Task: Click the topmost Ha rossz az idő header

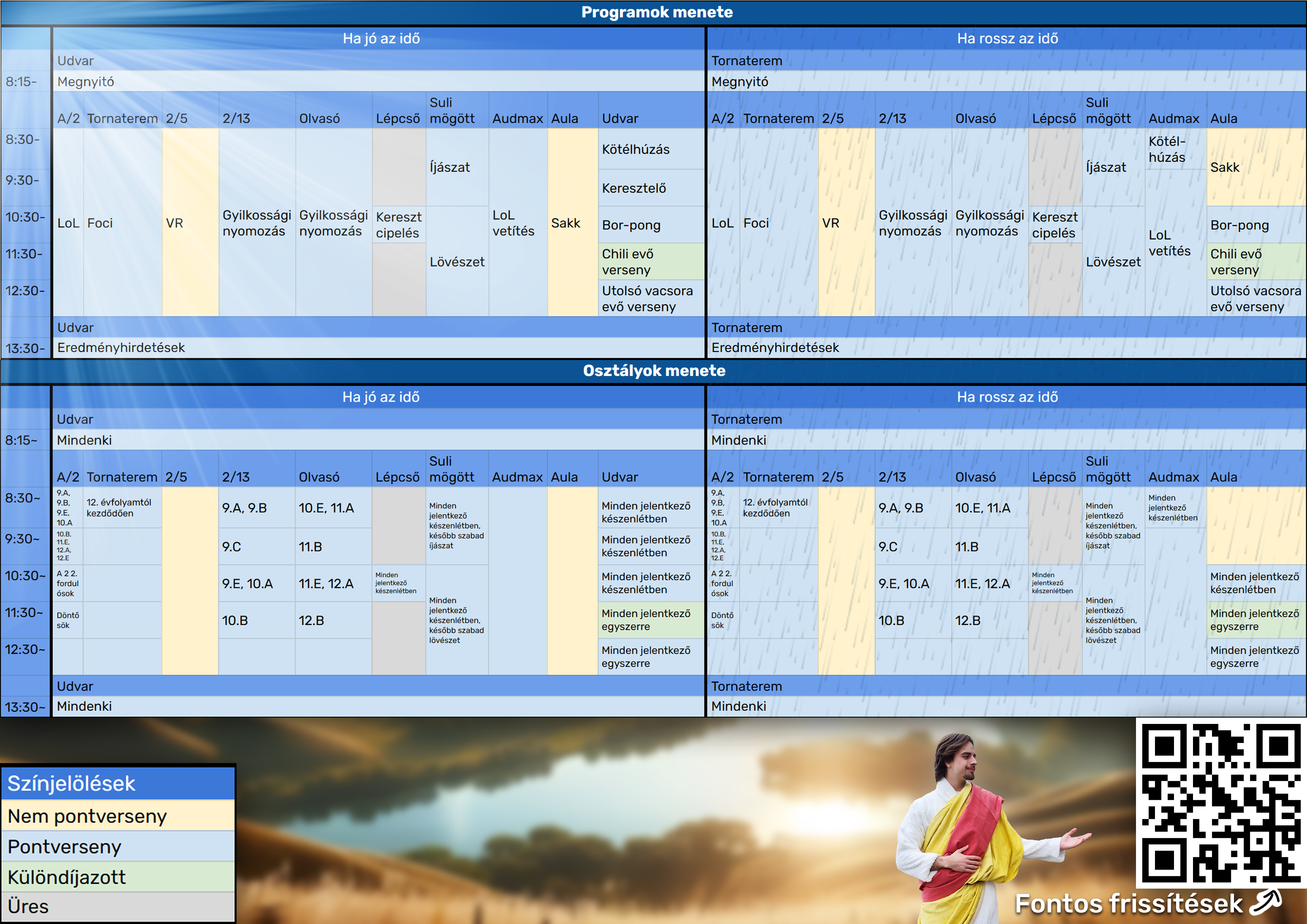Action: coord(1006,39)
